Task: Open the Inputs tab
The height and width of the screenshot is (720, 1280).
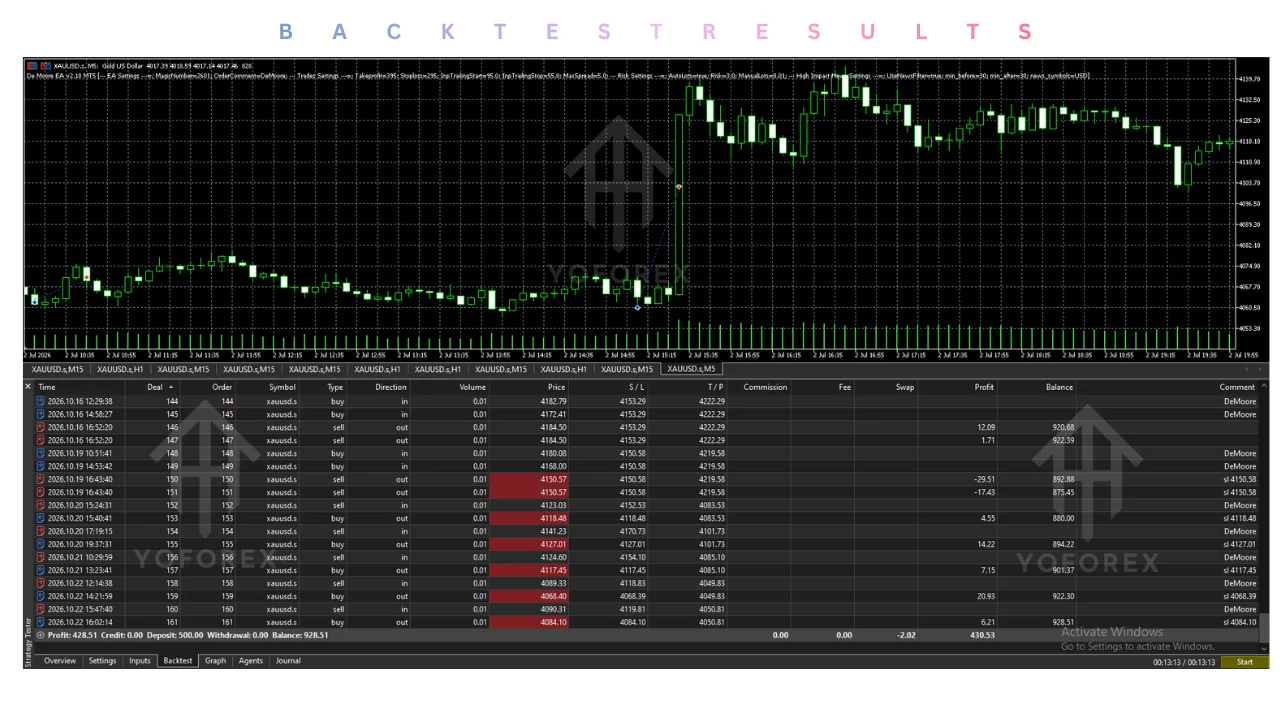Action: pyautogui.click(x=140, y=661)
